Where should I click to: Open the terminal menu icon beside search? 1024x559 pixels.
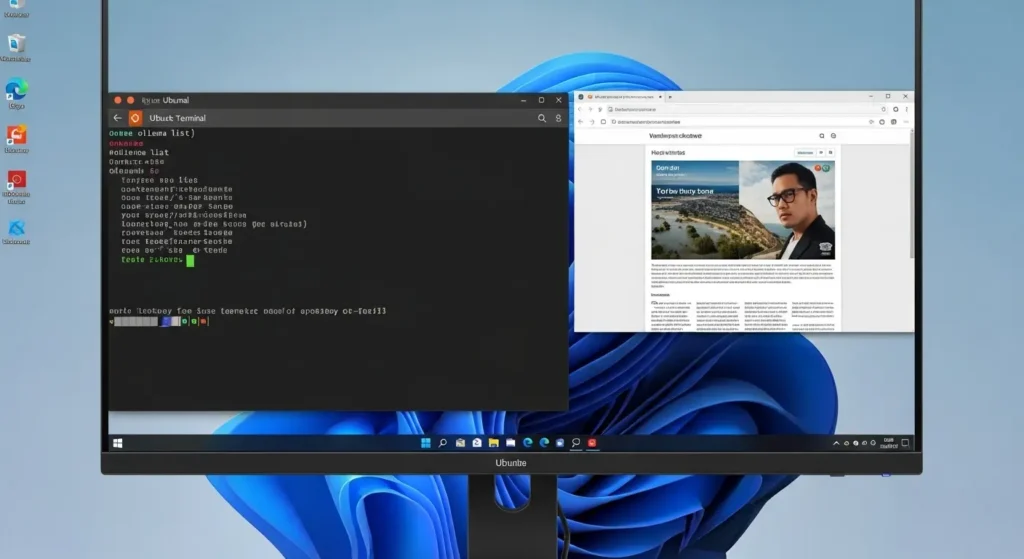tap(558, 118)
